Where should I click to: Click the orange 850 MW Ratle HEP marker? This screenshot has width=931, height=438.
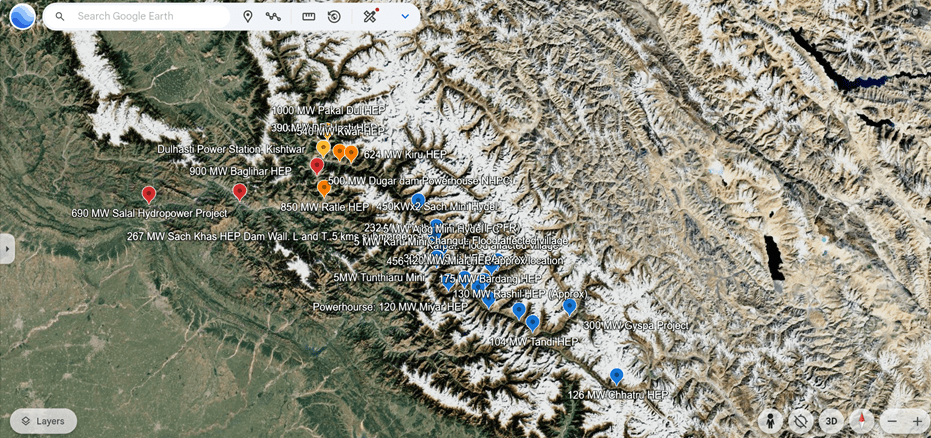[x=324, y=189]
